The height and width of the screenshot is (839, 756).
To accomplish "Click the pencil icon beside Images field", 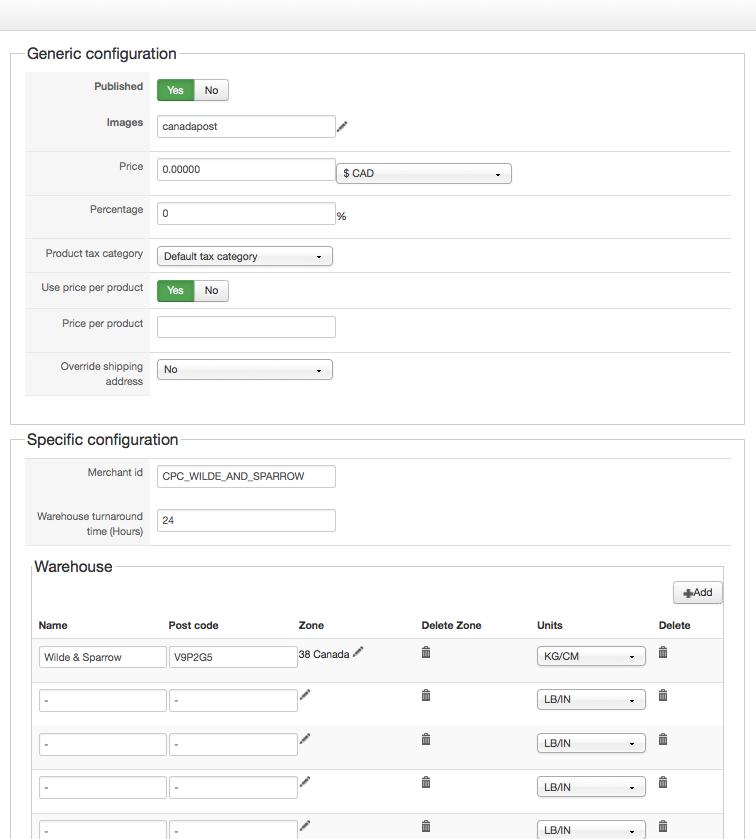I will (342, 126).
